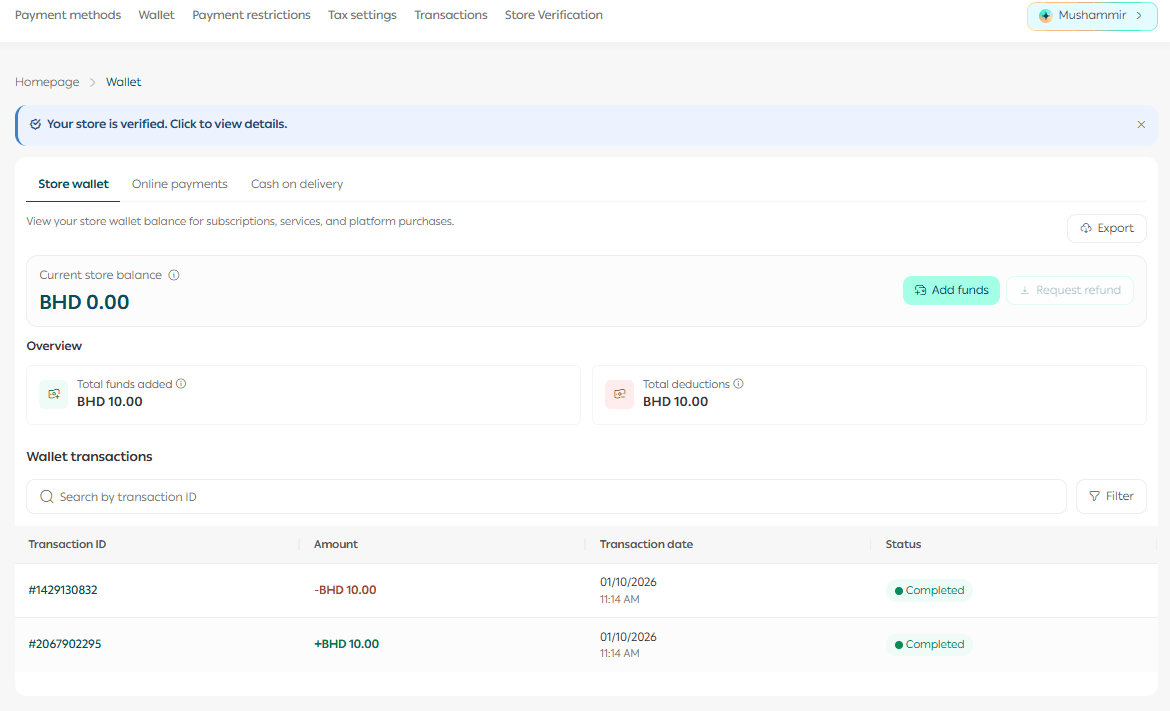Switch to the Online payments tab
The image size is (1170, 711).
tap(180, 184)
